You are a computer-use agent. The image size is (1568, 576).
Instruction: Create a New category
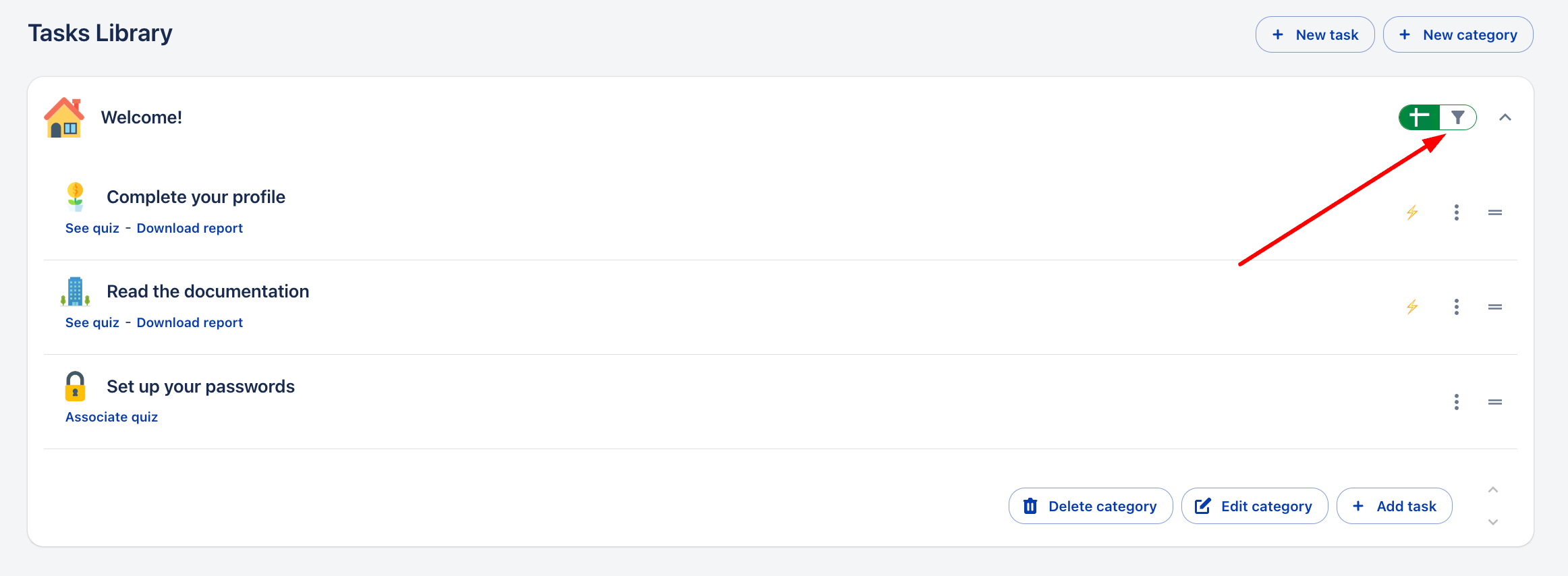1457,34
